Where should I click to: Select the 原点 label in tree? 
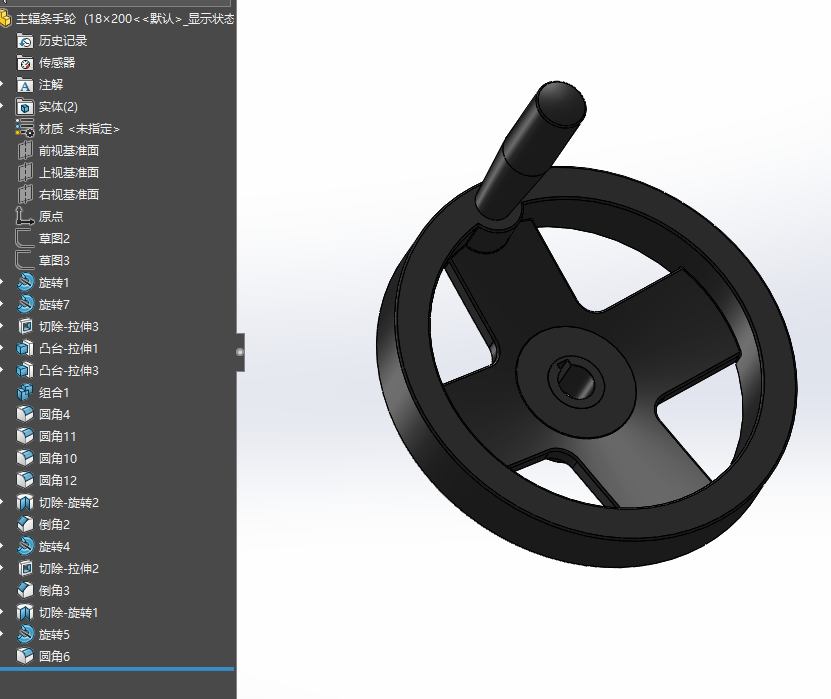pos(51,217)
